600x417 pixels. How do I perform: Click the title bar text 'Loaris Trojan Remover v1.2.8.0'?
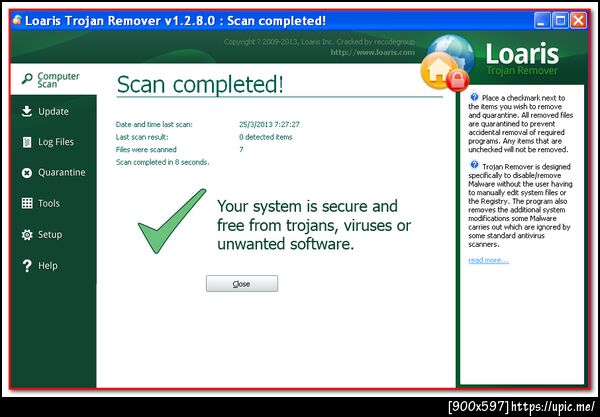click(120, 20)
